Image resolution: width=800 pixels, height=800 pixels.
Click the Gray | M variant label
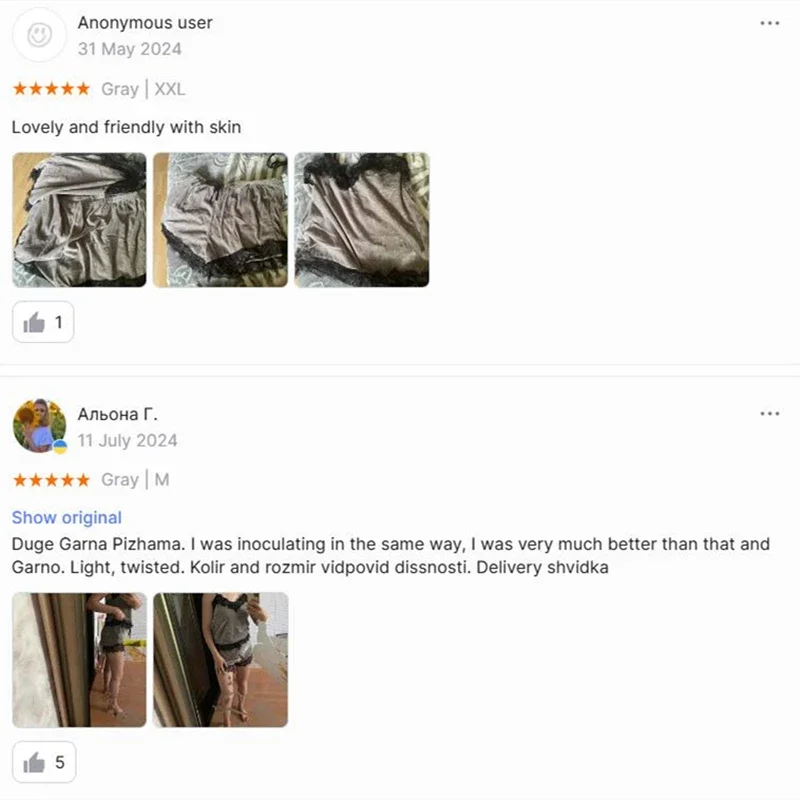tap(135, 480)
